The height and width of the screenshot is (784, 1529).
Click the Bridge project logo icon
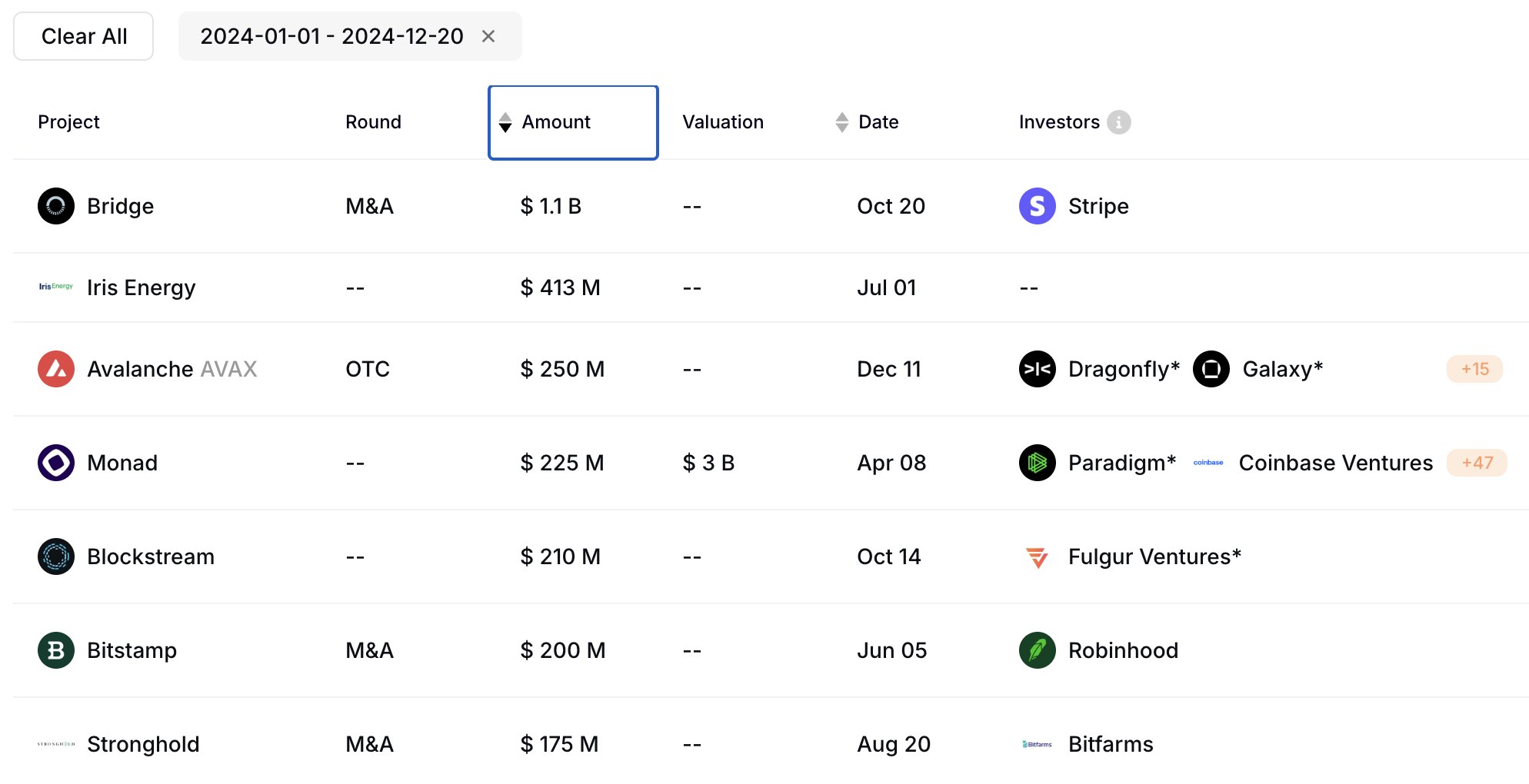(x=56, y=206)
